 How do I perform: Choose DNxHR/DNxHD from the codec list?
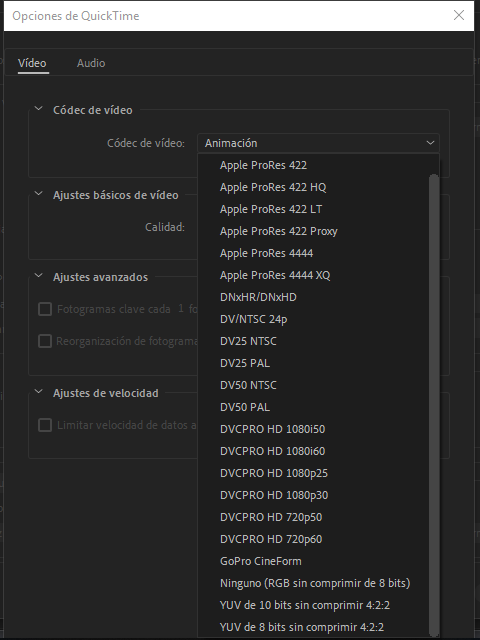[x=313, y=298]
